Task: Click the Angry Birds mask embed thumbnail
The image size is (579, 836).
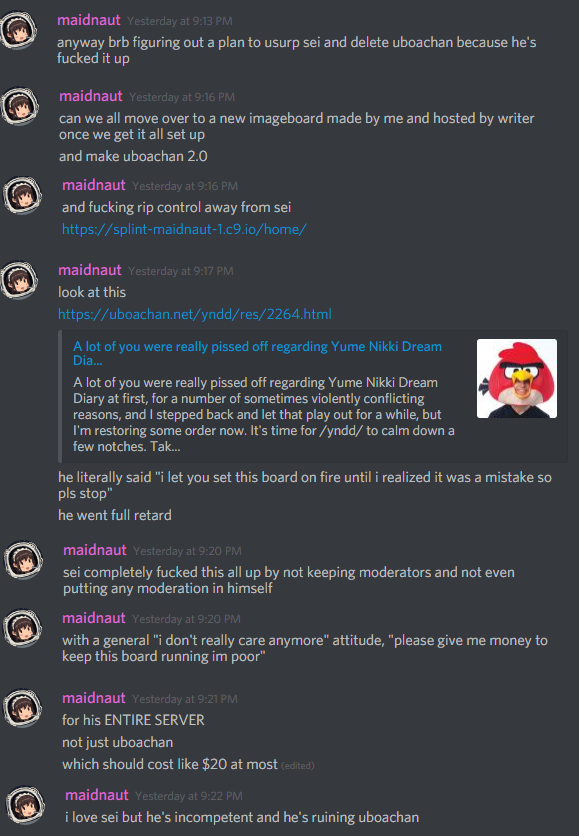Action: pos(517,379)
